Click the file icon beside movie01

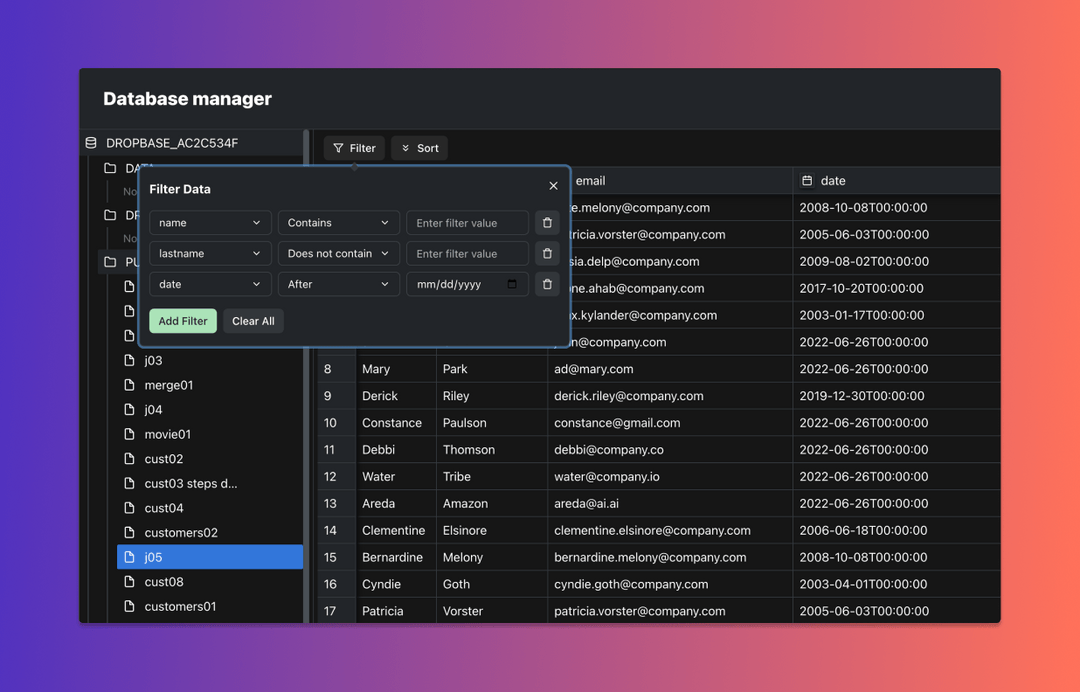tap(129, 434)
